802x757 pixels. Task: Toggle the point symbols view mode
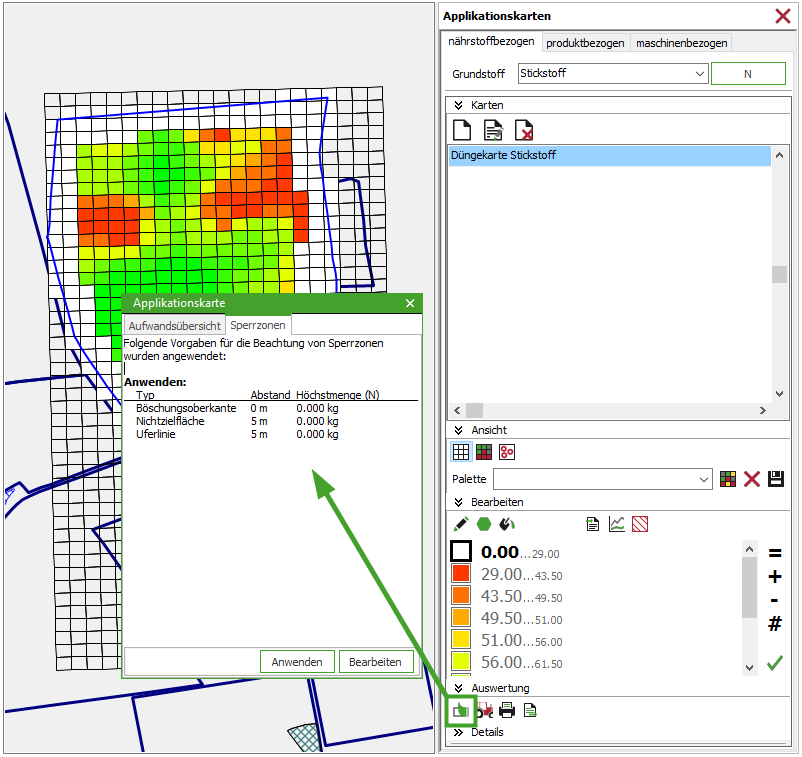click(x=507, y=452)
